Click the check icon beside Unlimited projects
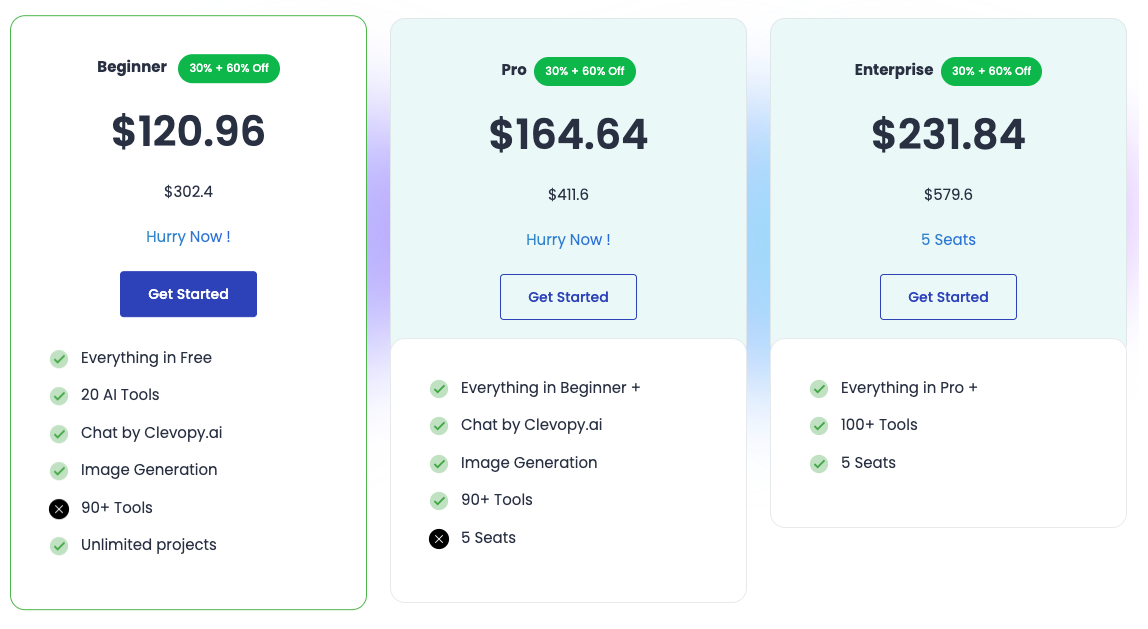This screenshot has width=1148, height=629. [59, 546]
